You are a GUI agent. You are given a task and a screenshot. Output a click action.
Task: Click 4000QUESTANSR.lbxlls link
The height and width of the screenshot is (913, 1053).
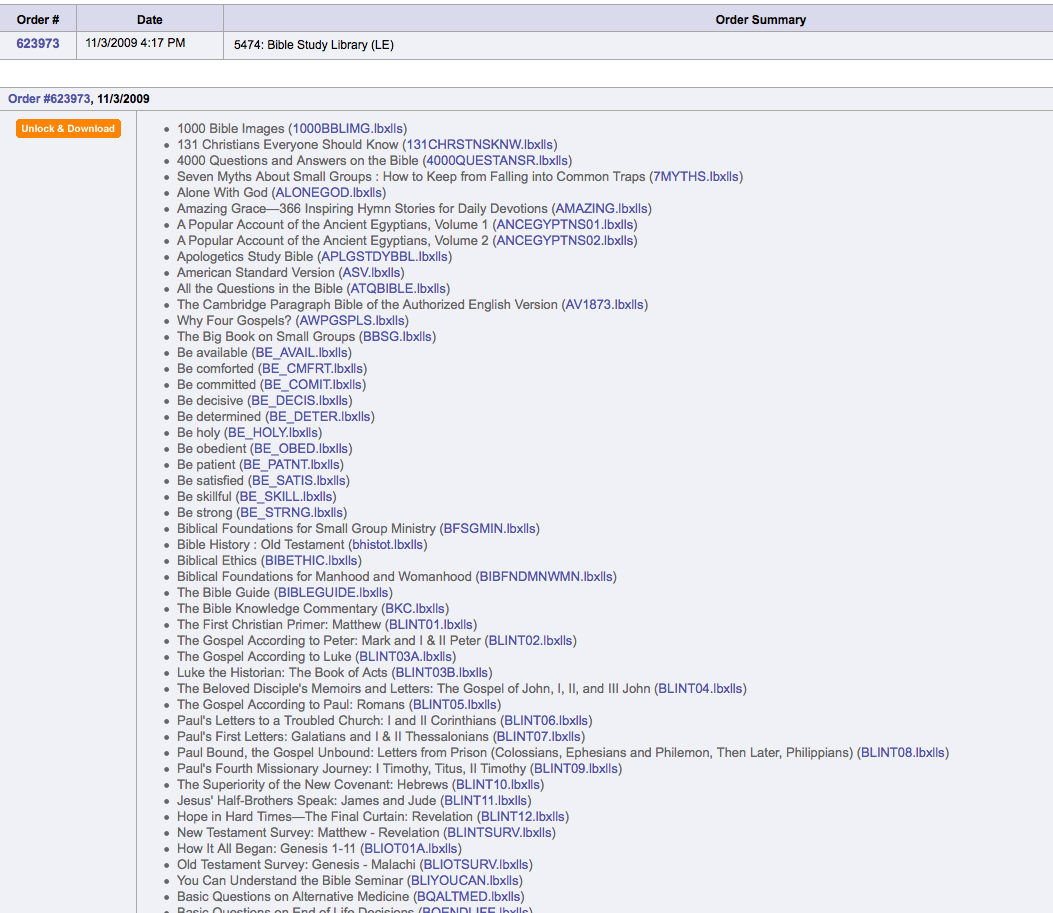coord(497,160)
